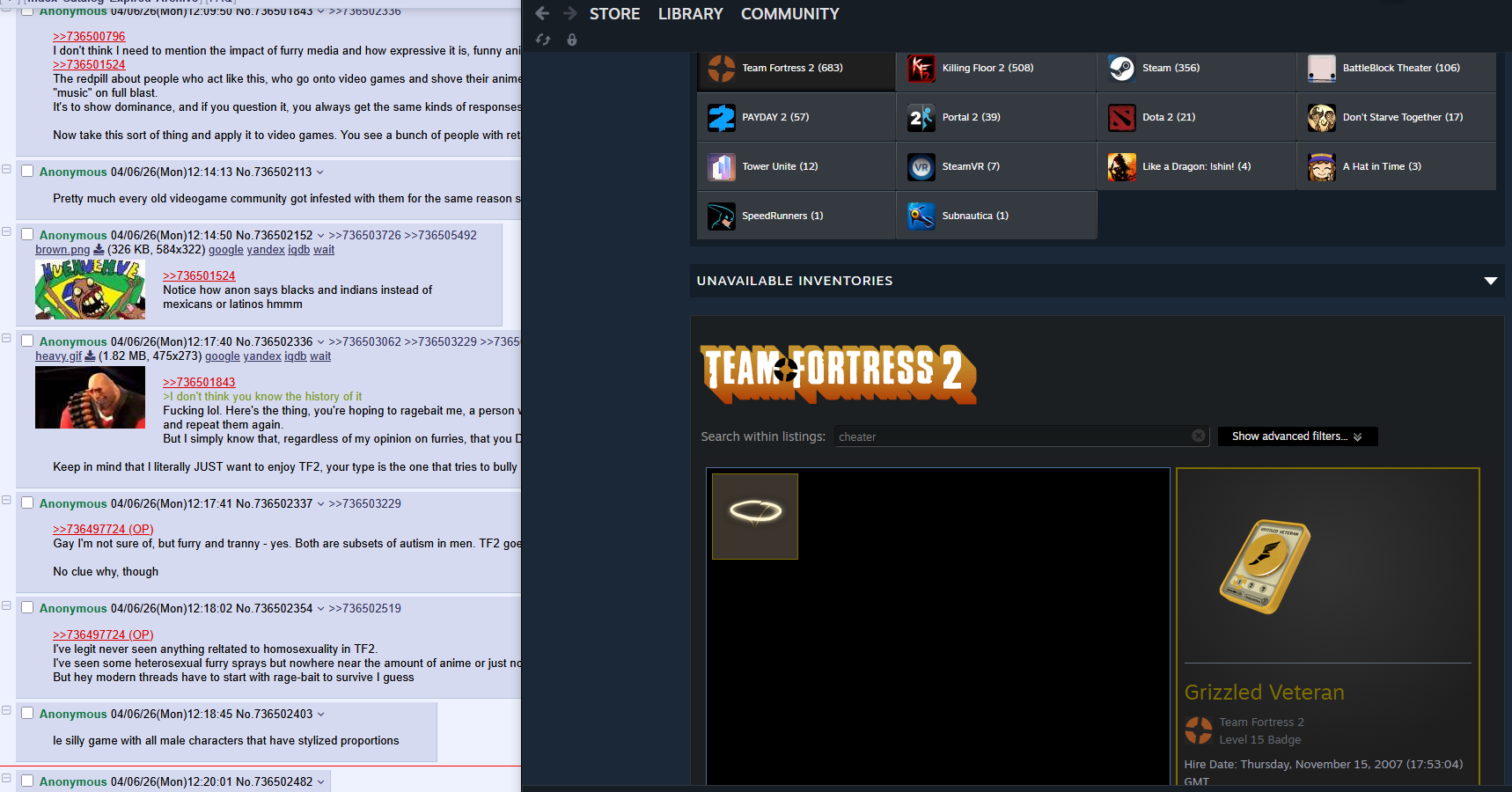Viewport: 1512px width, 792px height.
Task: Click the PAYDAY 2 game icon
Action: coord(722,117)
